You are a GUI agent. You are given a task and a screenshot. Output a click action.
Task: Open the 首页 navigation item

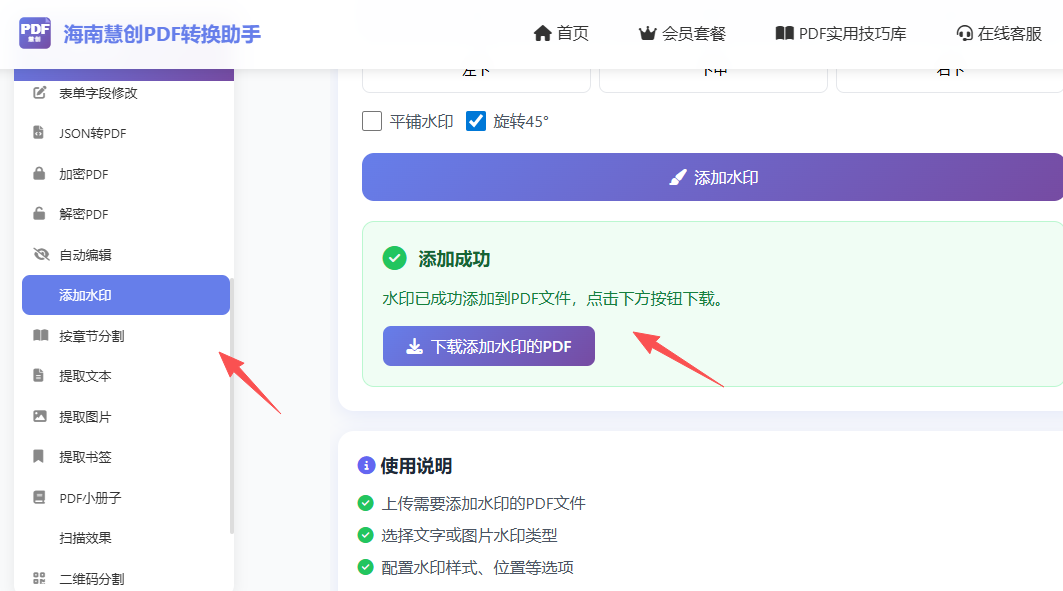coord(561,33)
